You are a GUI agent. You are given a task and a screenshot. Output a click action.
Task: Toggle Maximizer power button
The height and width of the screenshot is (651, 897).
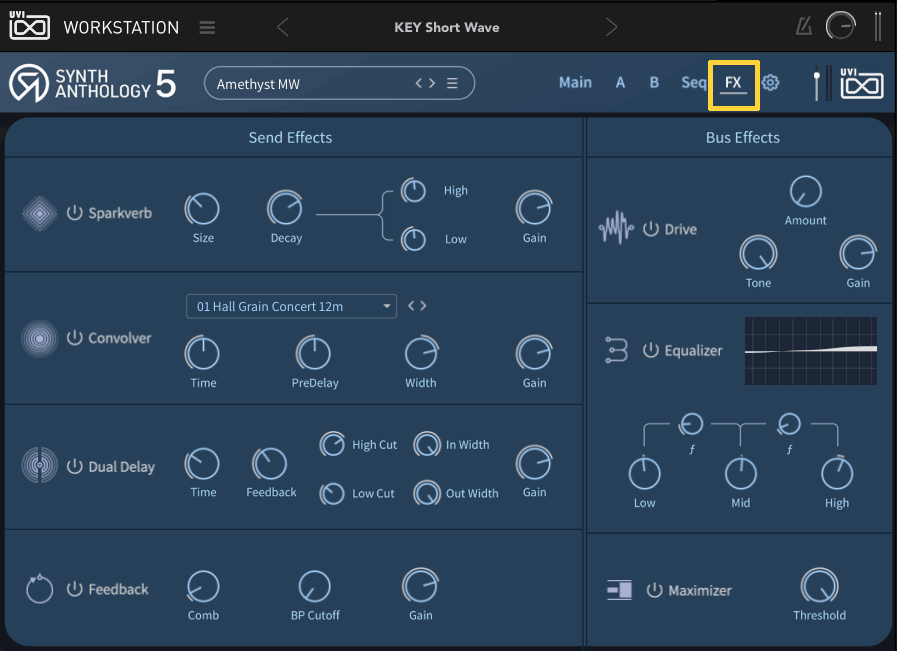[x=654, y=590]
